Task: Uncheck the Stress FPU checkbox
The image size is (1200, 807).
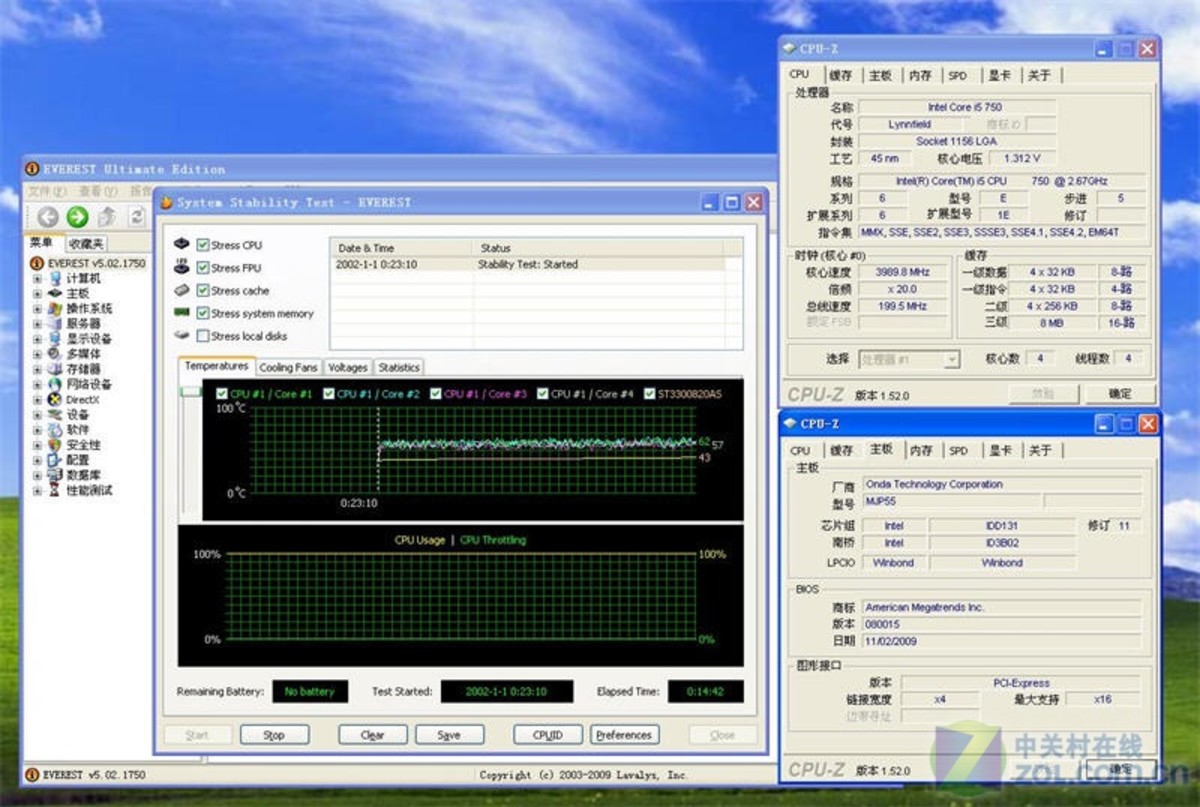Action: pyautogui.click(x=203, y=268)
